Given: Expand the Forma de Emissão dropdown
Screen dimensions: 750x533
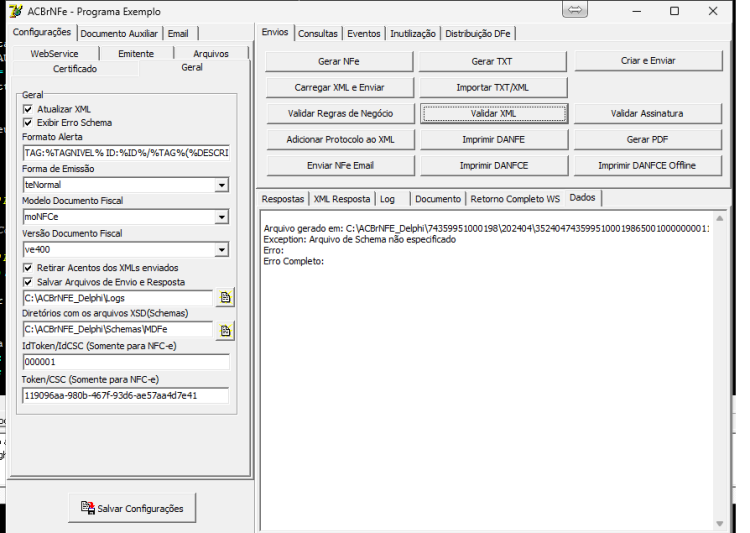Looking at the screenshot, I should [221, 185].
